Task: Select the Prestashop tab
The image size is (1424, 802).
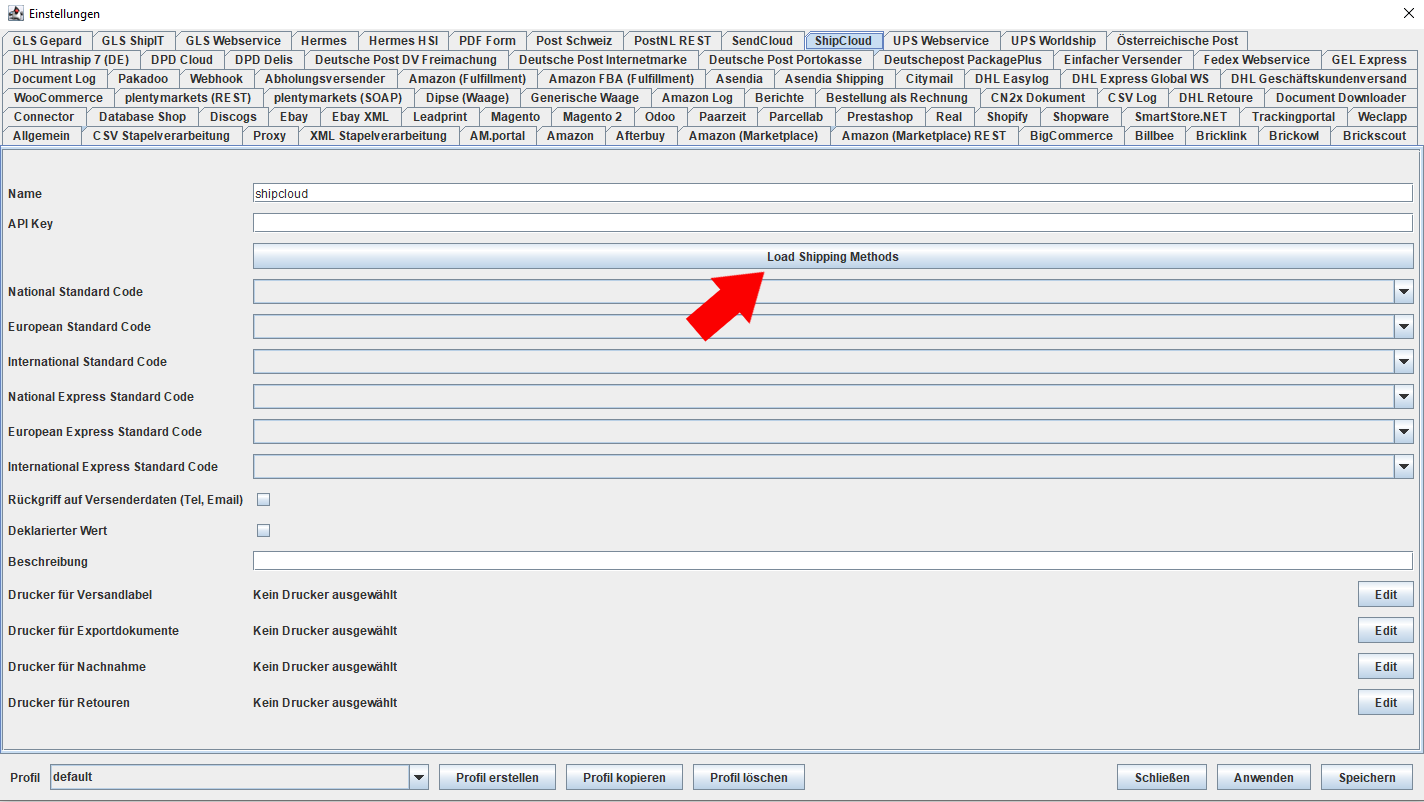Action: (x=880, y=117)
